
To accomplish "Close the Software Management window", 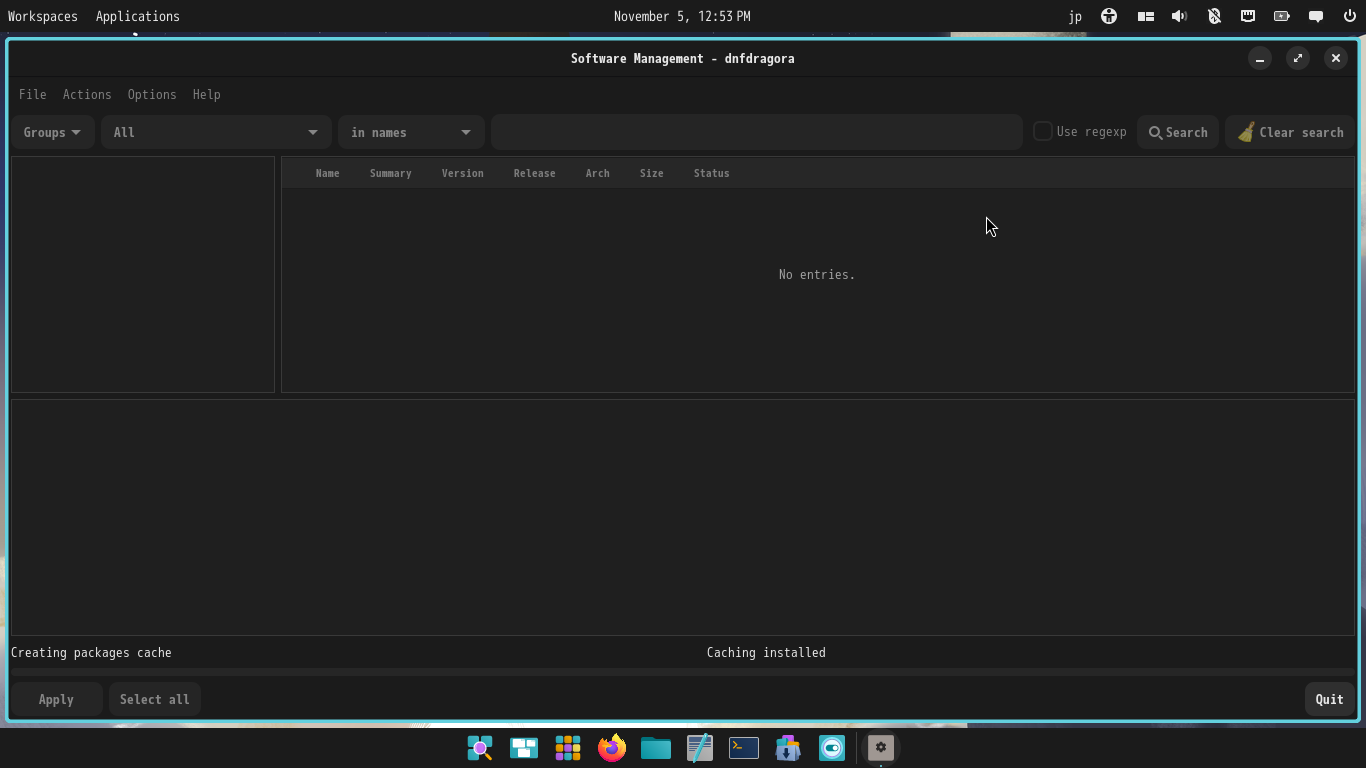I will (1336, 58).
